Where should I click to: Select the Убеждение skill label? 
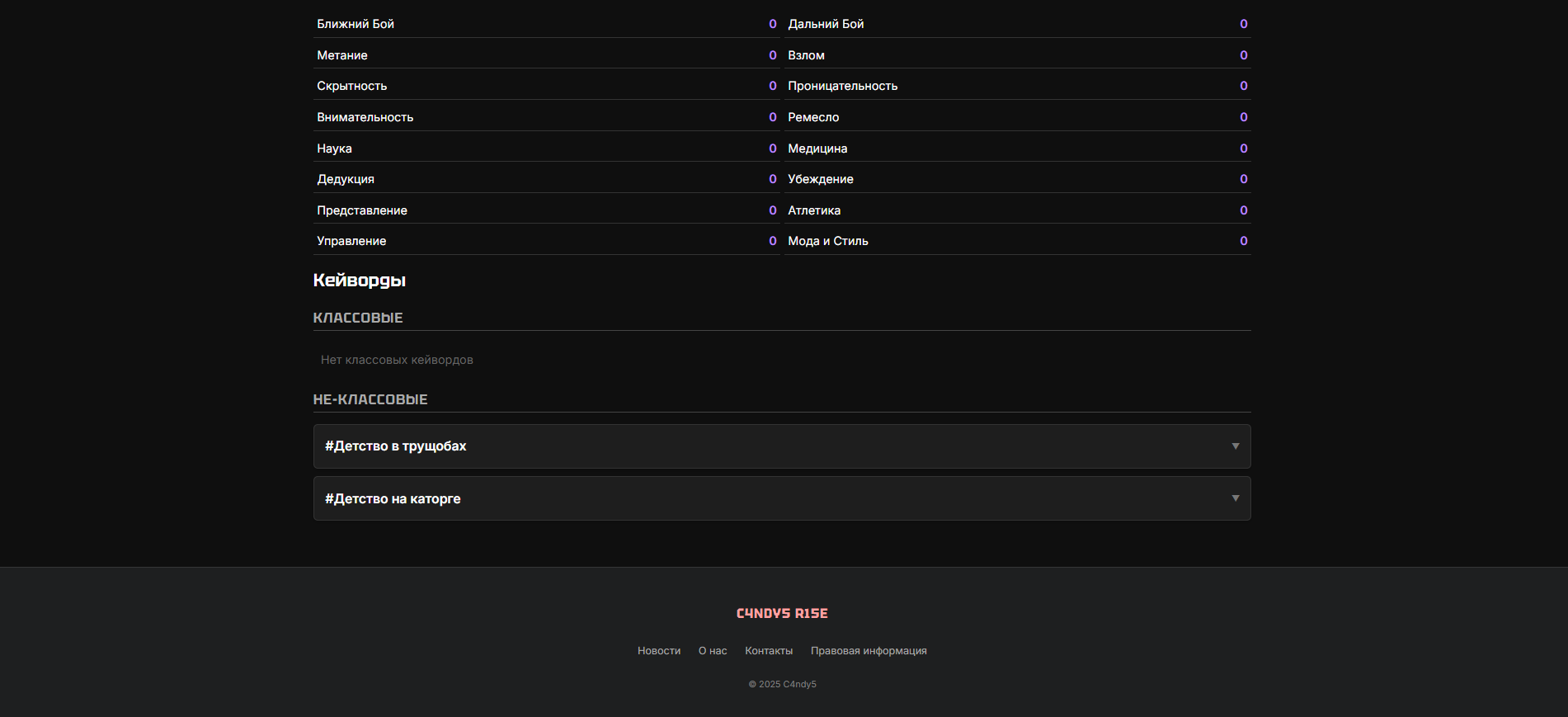(x=821, y=179)
